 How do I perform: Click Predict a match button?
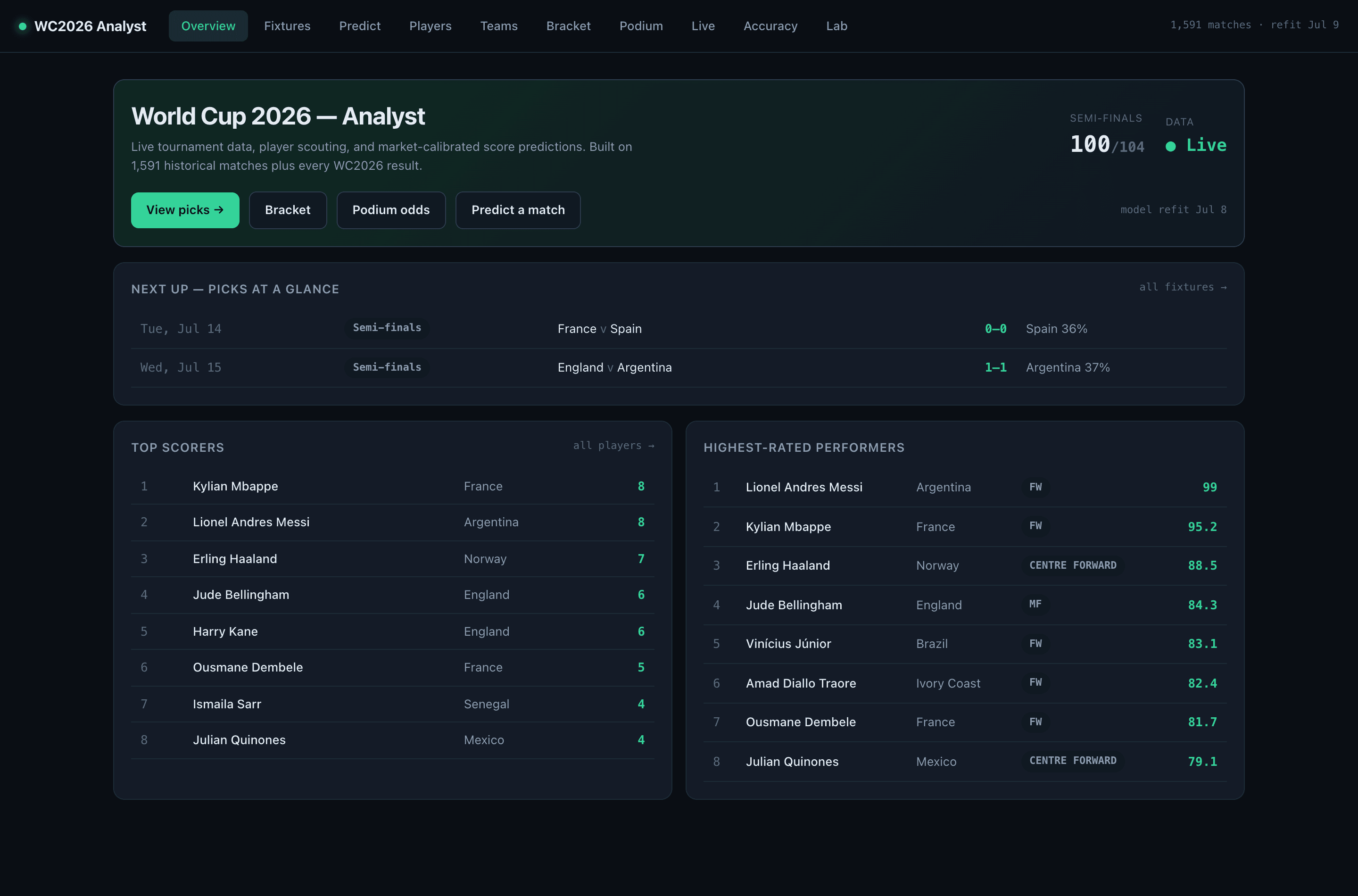click(518, 210)
